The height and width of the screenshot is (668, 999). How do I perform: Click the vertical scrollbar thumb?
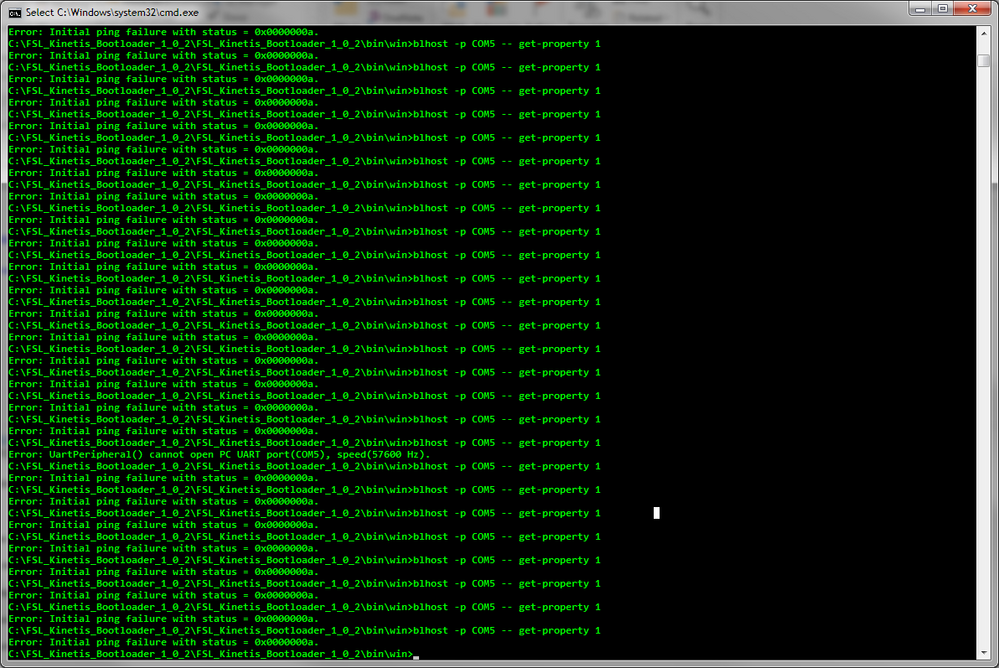984,61
